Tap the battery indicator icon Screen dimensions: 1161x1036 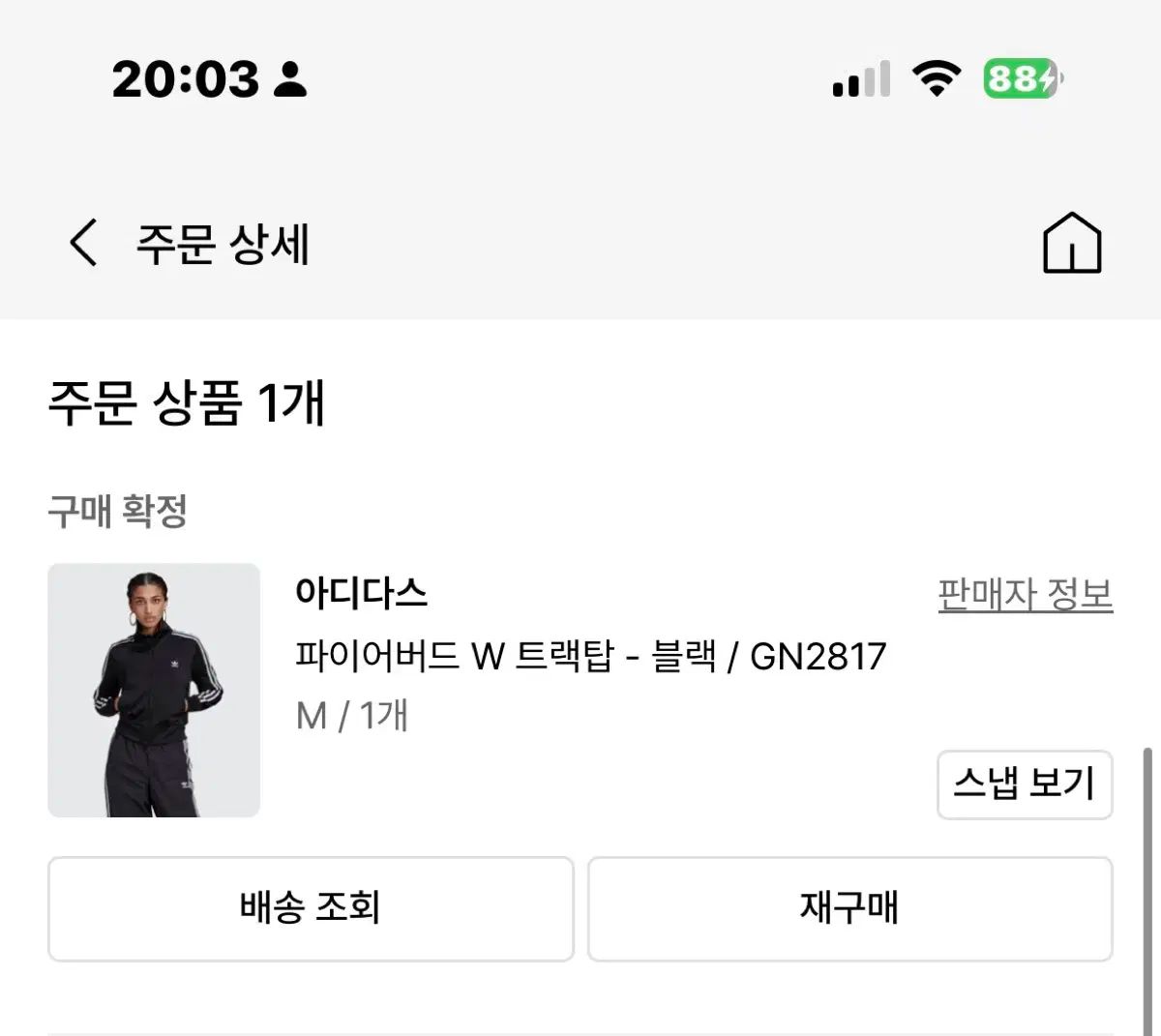(x=1023, y=78)
